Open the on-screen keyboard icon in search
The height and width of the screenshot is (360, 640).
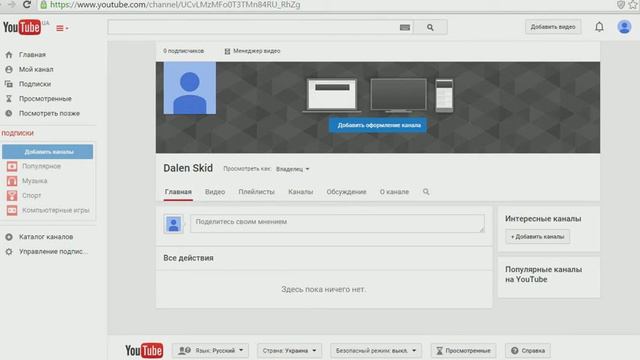pyautogui.click(x=404, y=27)
